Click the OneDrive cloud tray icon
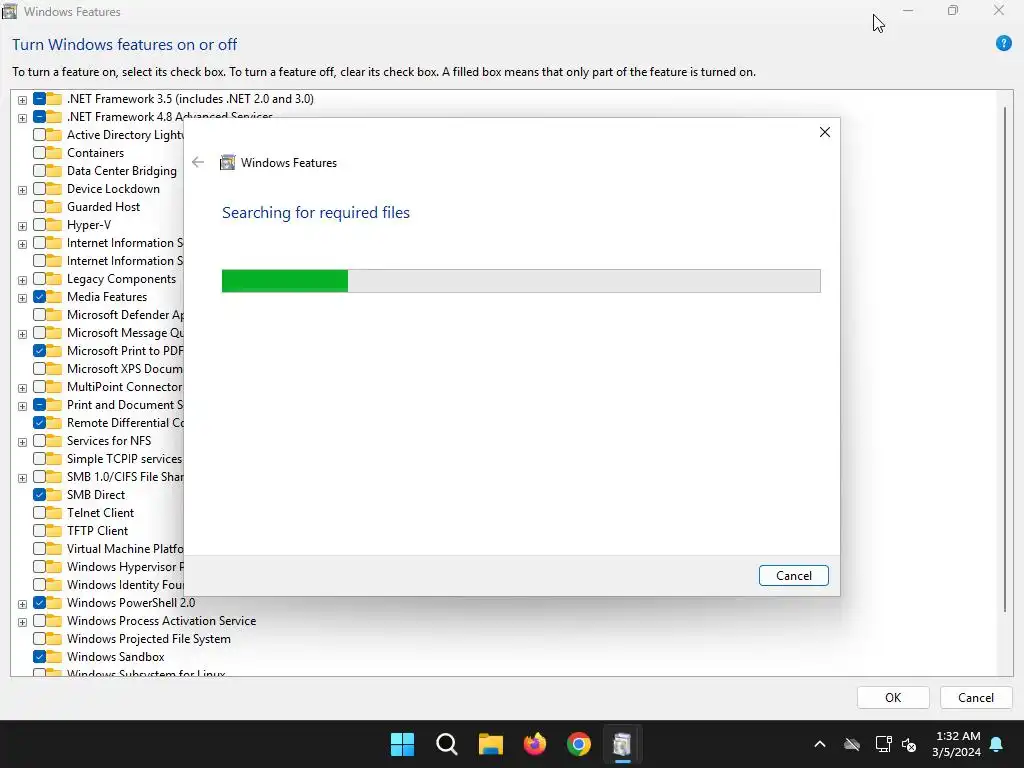1024x768 pixels. tap(852, 744)
